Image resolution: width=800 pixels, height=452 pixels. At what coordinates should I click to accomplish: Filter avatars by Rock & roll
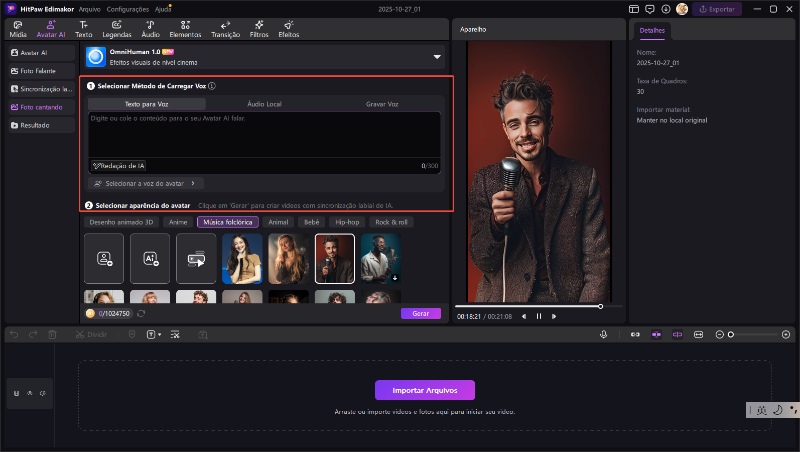click(x=391, y=222)
